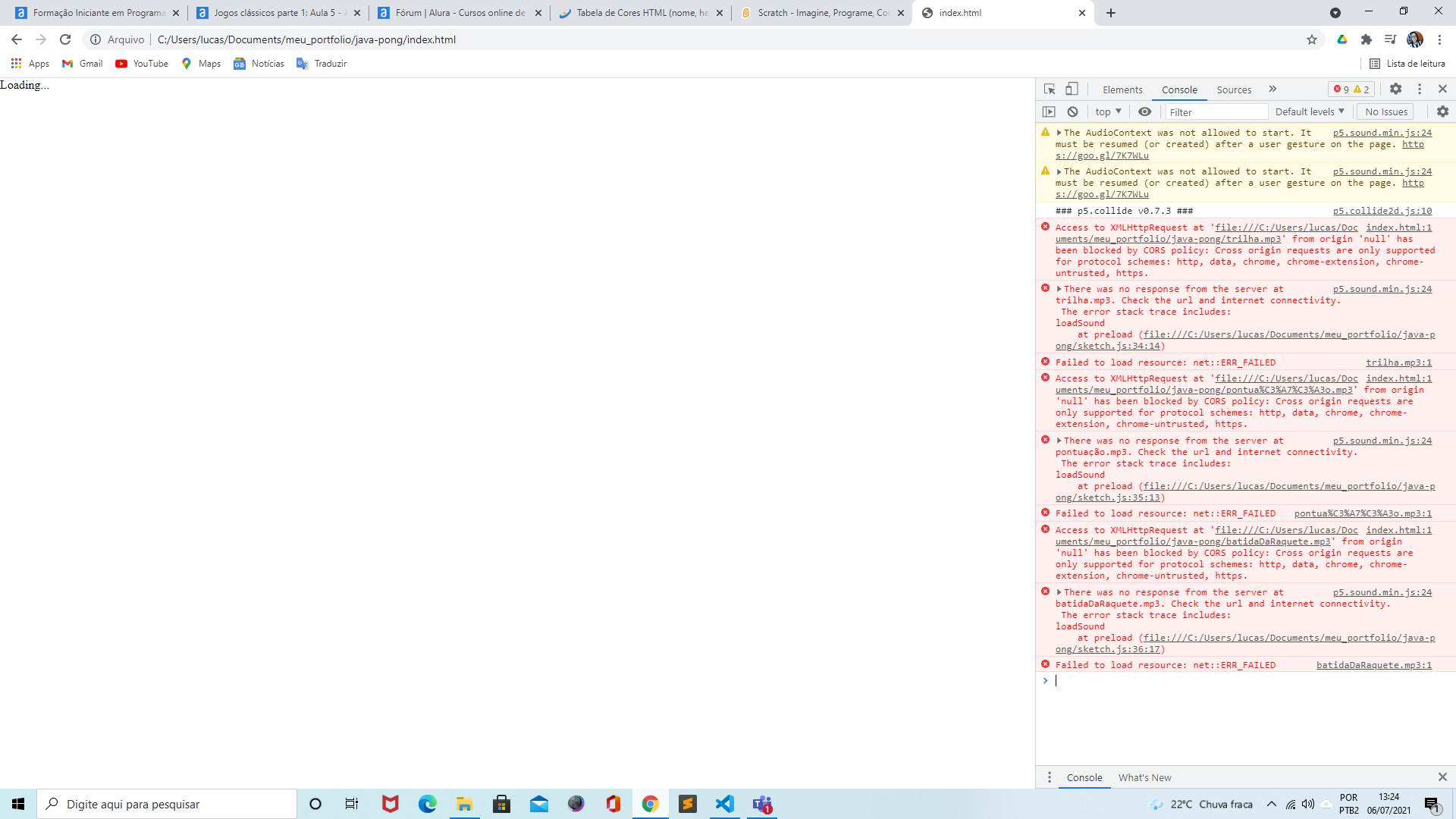This screenshot has height=819, width=1456.
Task: Open DevTools settings gear icon
Action: [1395, 89]
